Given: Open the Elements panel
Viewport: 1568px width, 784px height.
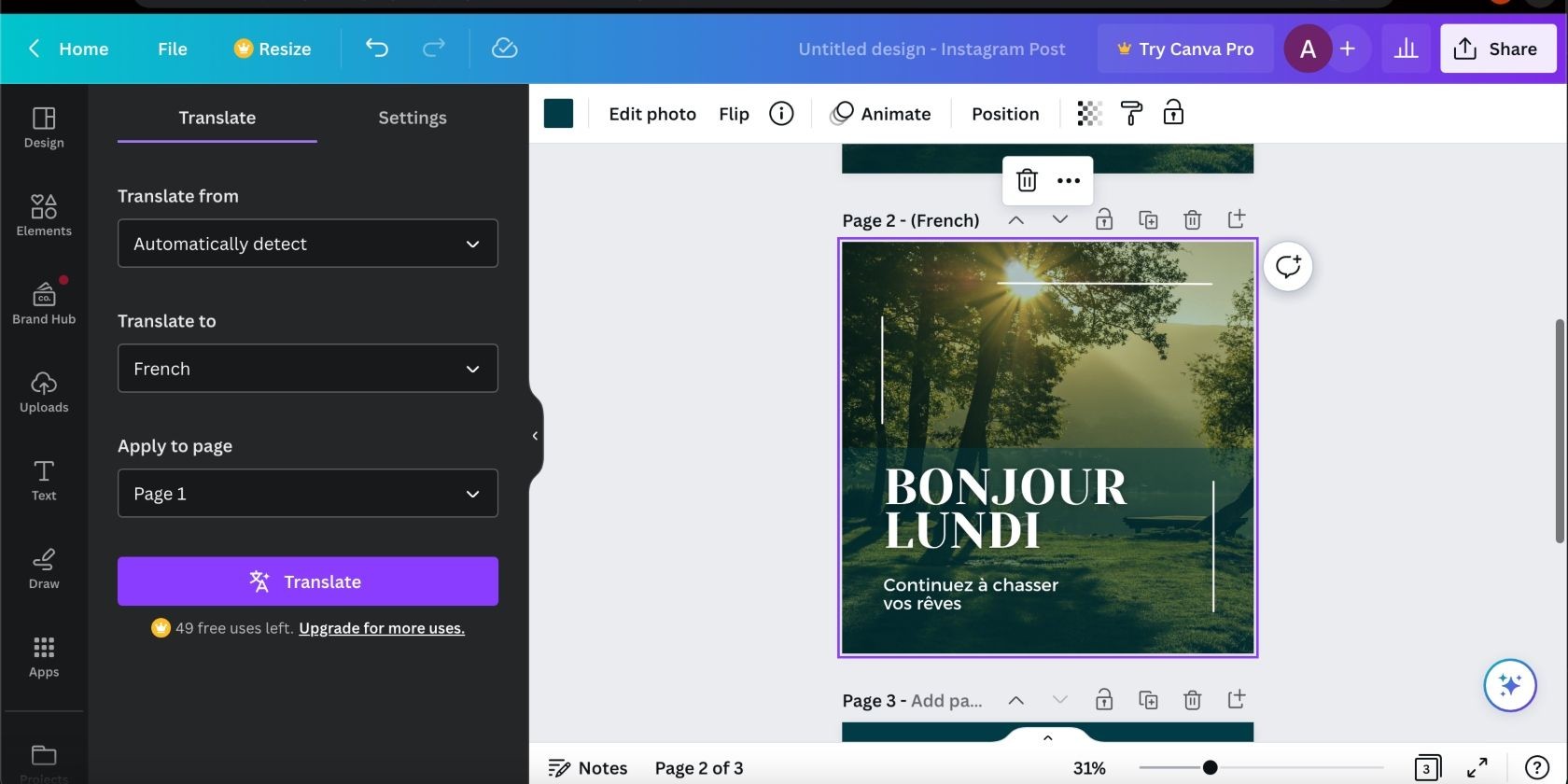Looking at the screenshot, I should pyautogui.click(x=44, y=216).
